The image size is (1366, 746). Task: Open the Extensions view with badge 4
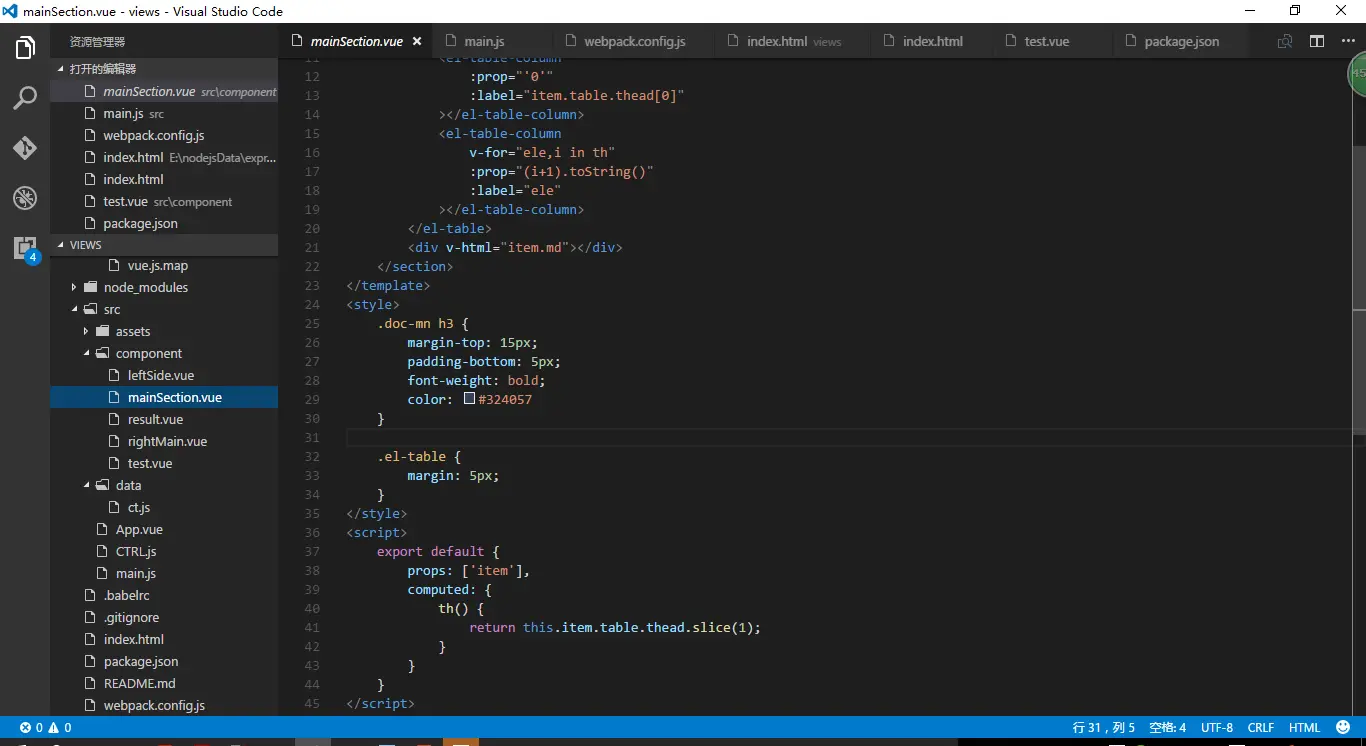[25, 248]
